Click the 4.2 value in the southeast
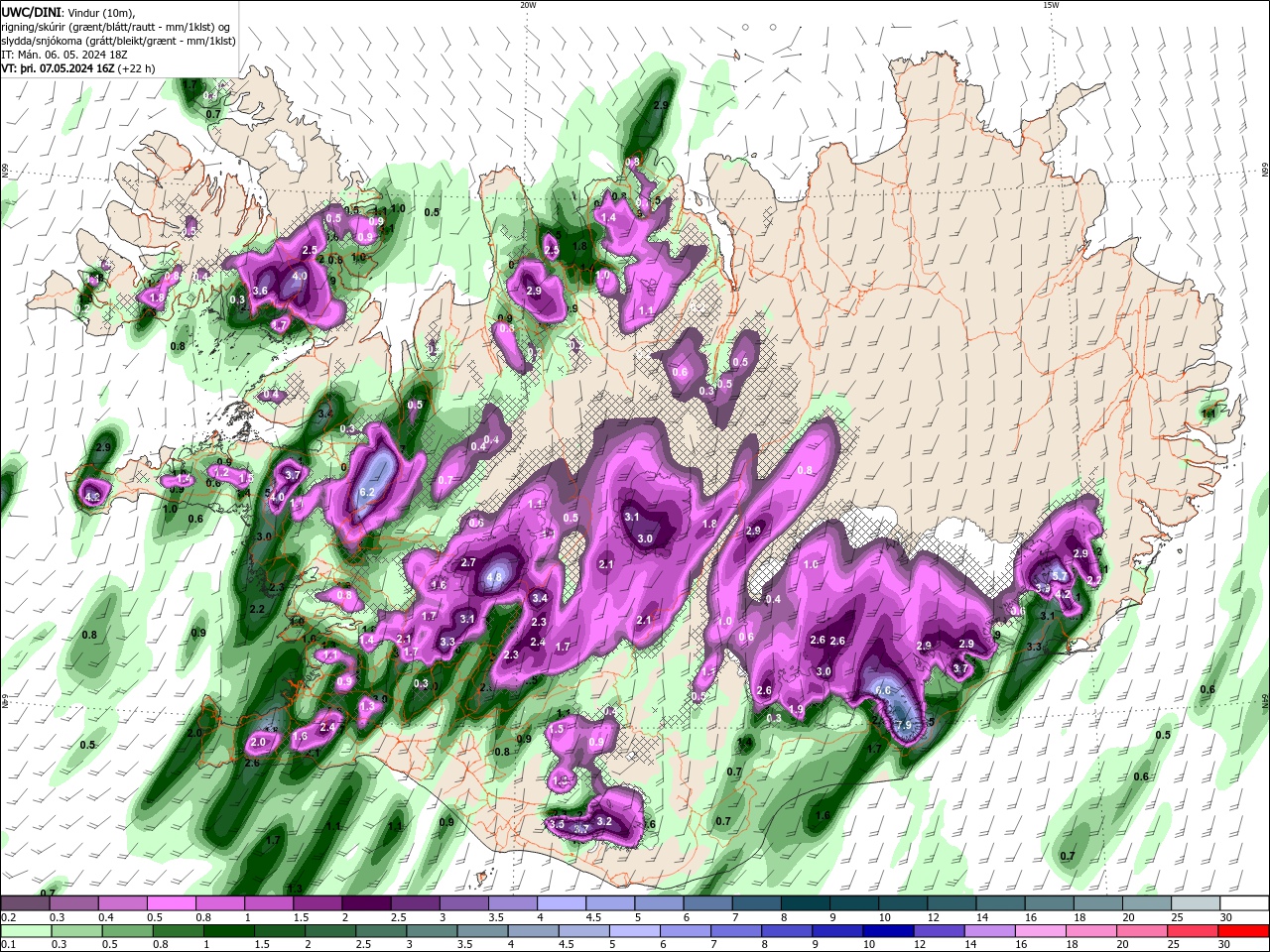The image size is (1270, 952). pos(1062,594)
